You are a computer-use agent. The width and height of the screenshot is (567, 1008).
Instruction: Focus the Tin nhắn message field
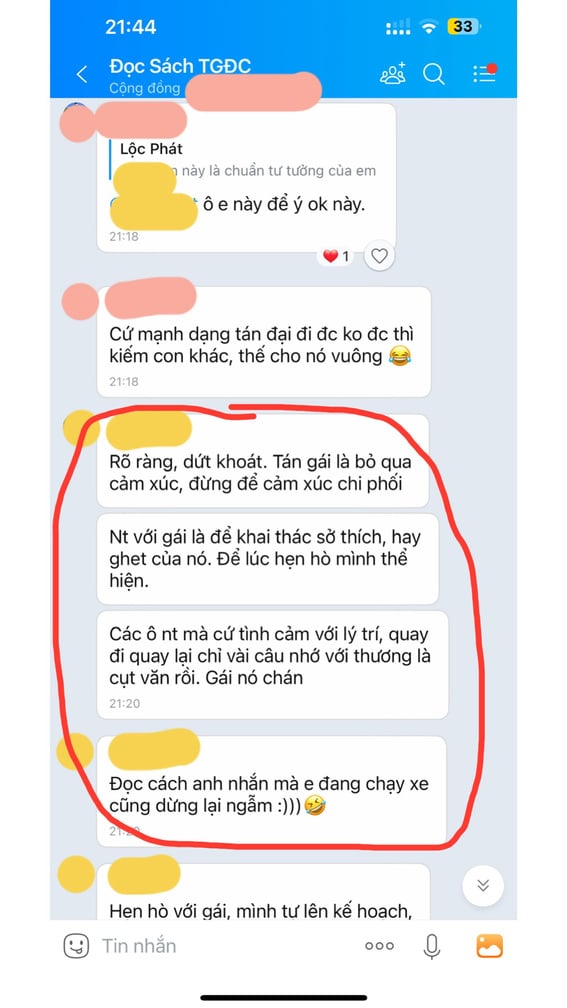tap(225, 946)
